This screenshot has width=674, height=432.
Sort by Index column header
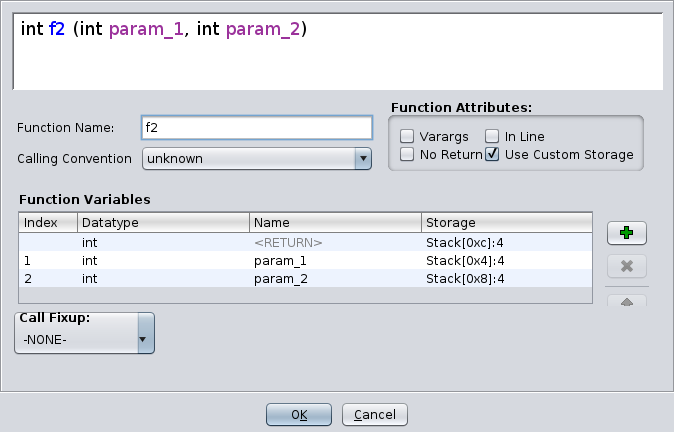pyautogui.click(x=48, y=223)
